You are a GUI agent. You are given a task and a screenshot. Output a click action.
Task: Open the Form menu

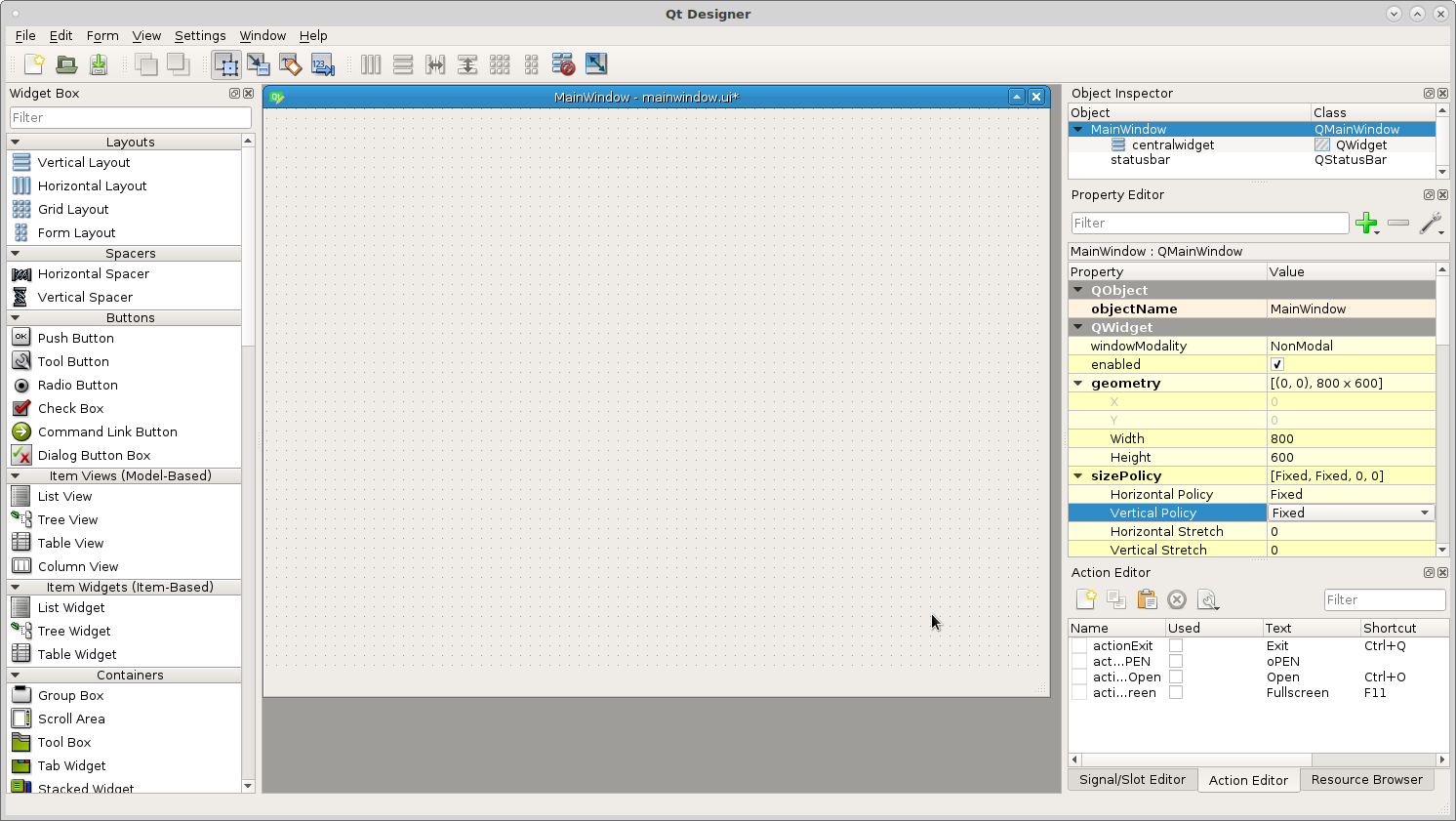102,35
